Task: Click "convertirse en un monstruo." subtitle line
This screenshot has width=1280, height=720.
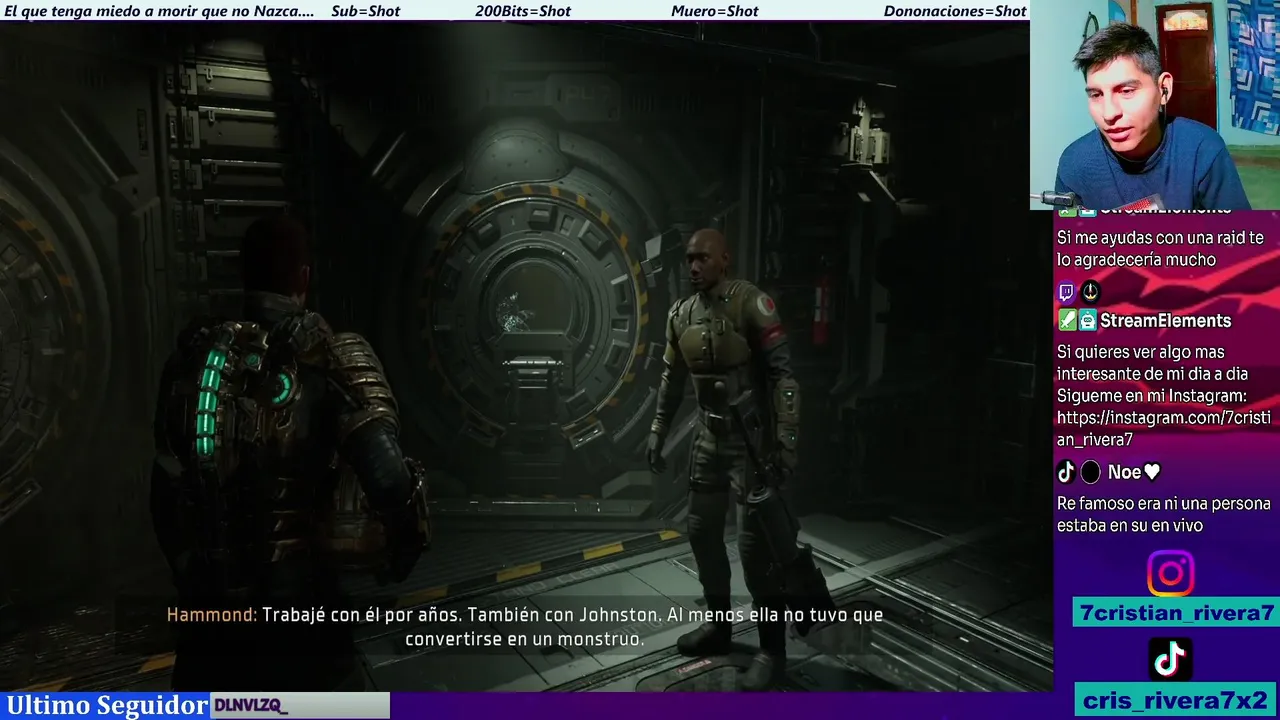Action: point(524,638)
